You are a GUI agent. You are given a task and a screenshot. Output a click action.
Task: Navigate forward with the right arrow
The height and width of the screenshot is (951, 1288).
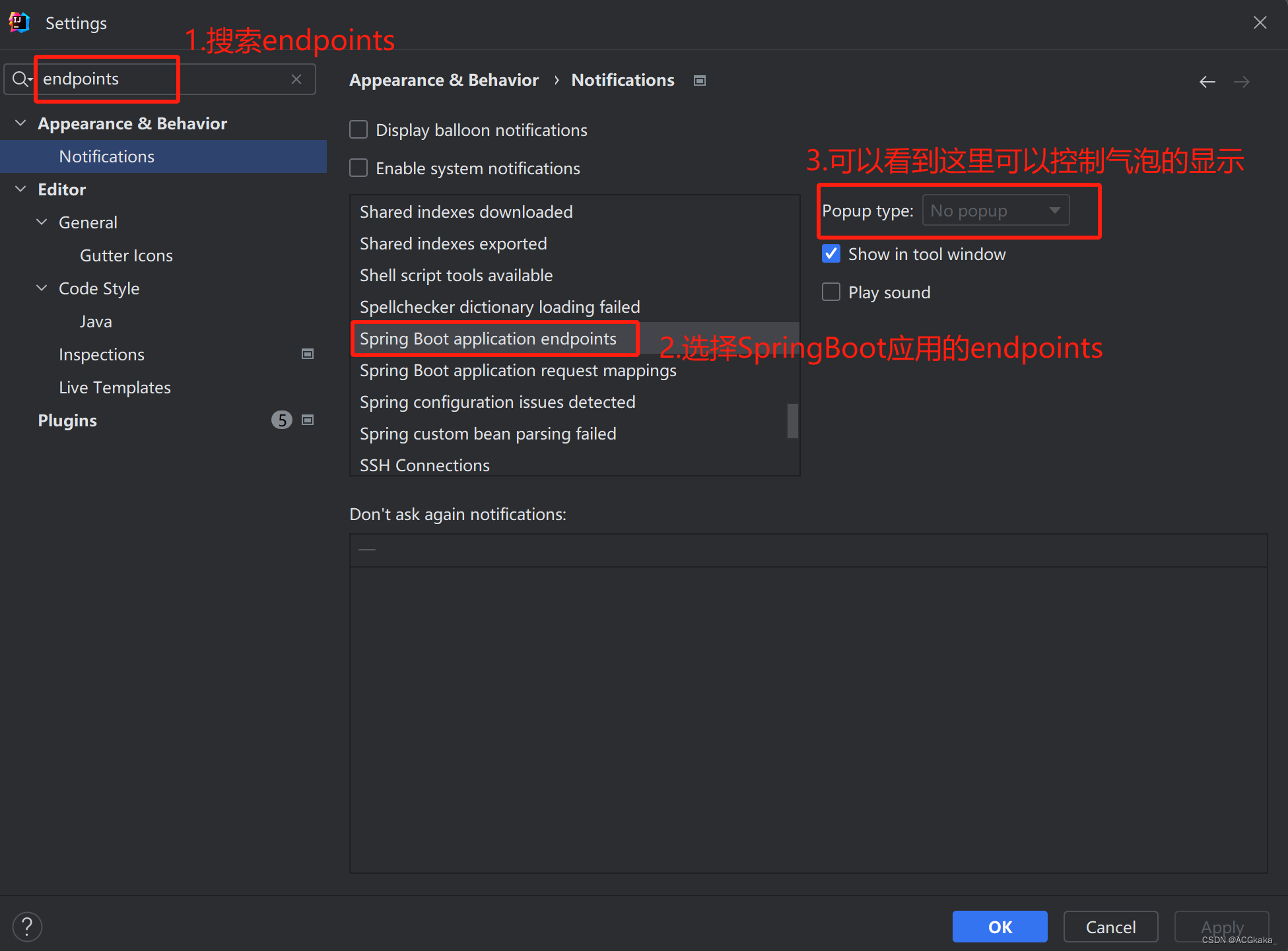coord(1242,81)
